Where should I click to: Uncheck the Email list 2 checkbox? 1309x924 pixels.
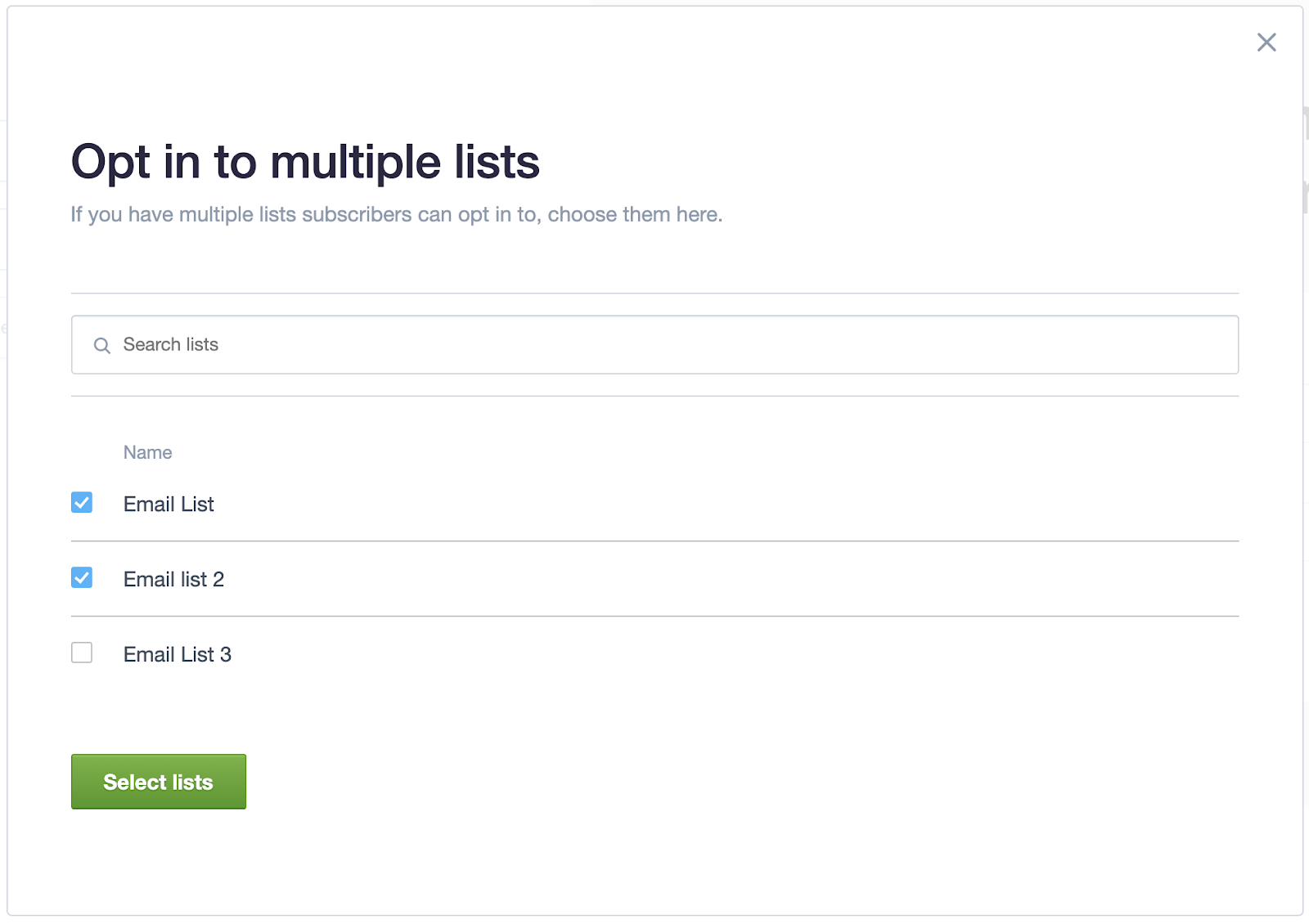click(82, 578)
